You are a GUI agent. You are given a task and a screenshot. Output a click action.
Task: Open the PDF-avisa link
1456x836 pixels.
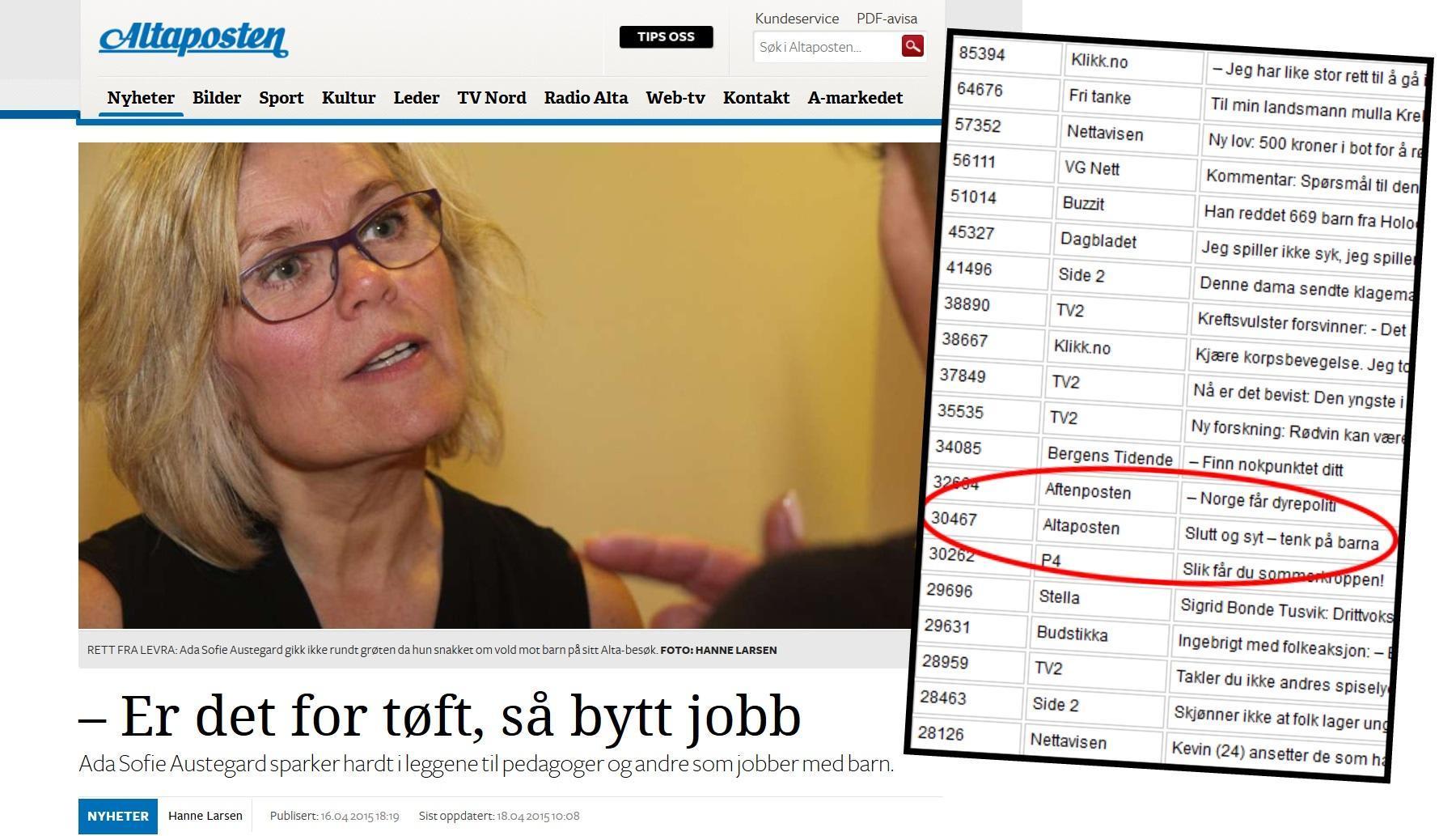(x=887, y=19)
